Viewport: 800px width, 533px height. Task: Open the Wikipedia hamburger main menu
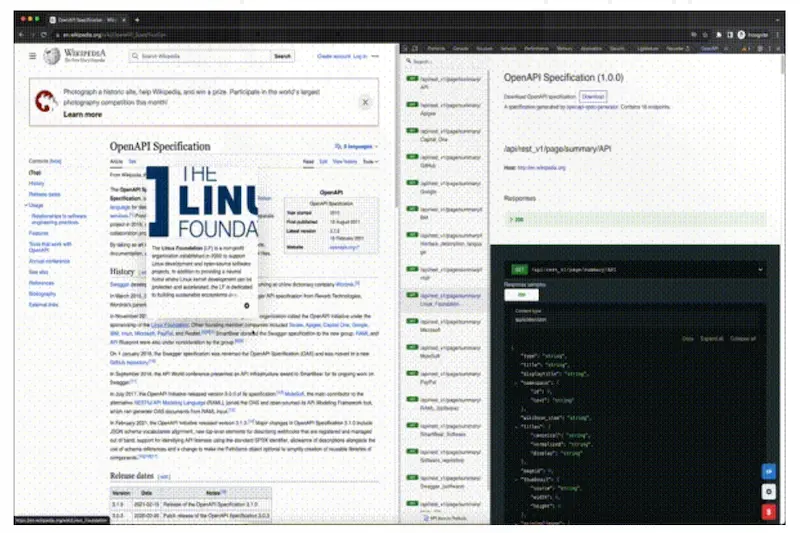click(32, 56)
